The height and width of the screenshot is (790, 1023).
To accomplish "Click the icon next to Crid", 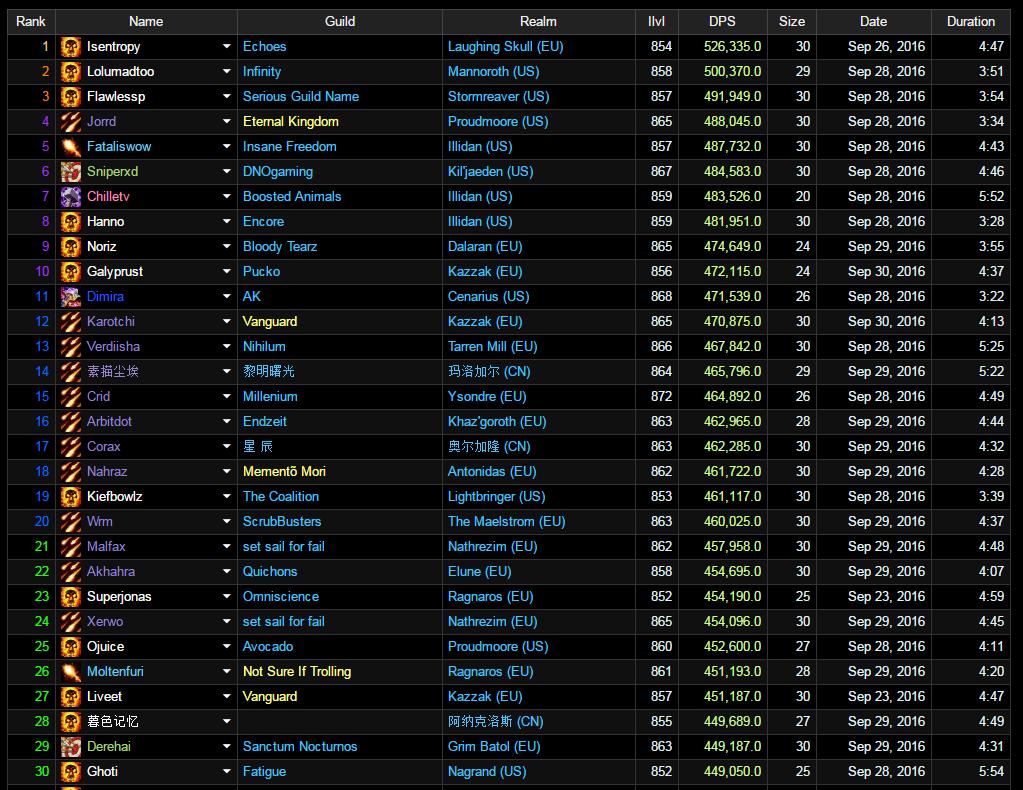I will coord(70,397).
